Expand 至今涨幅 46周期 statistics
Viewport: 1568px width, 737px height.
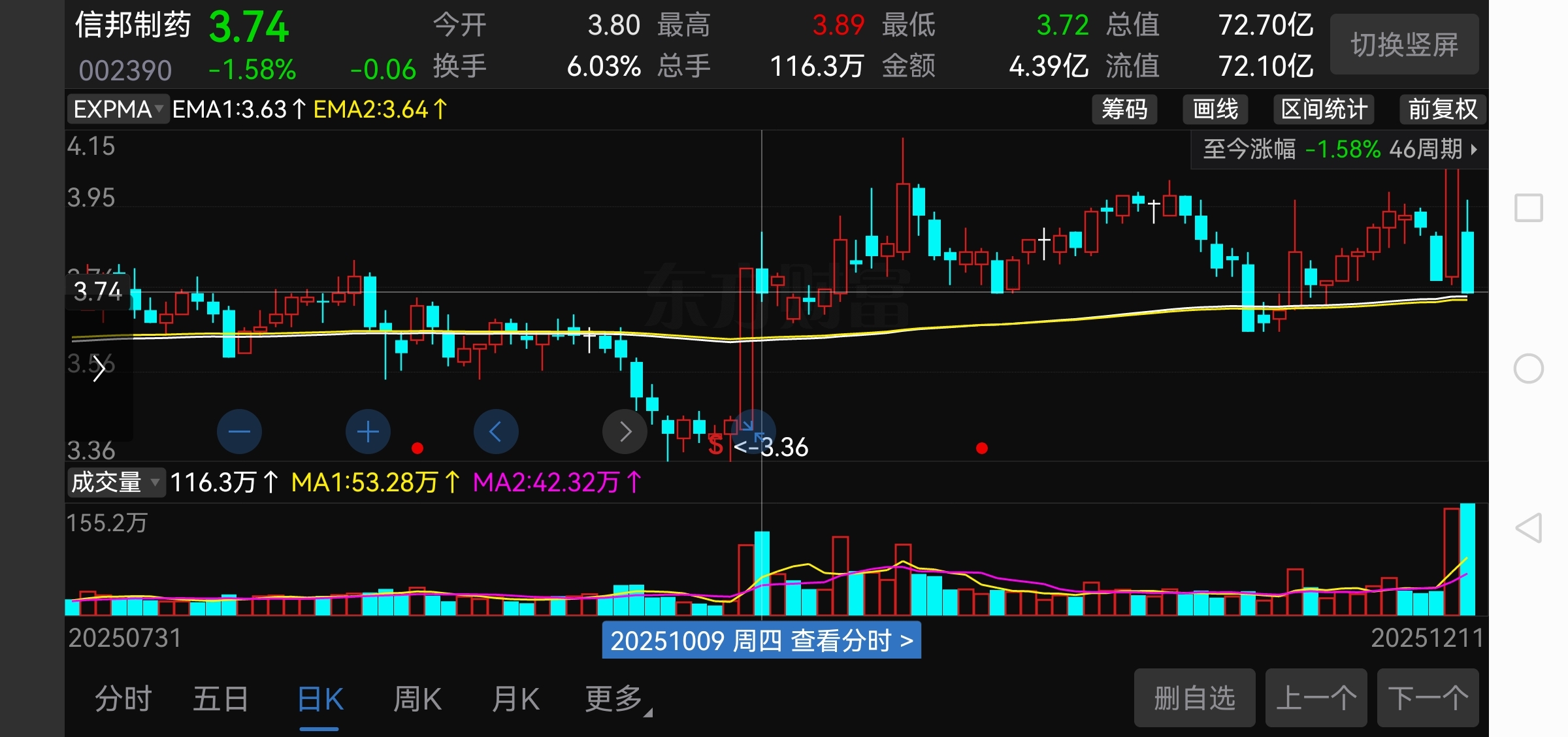click(1339, 150)
